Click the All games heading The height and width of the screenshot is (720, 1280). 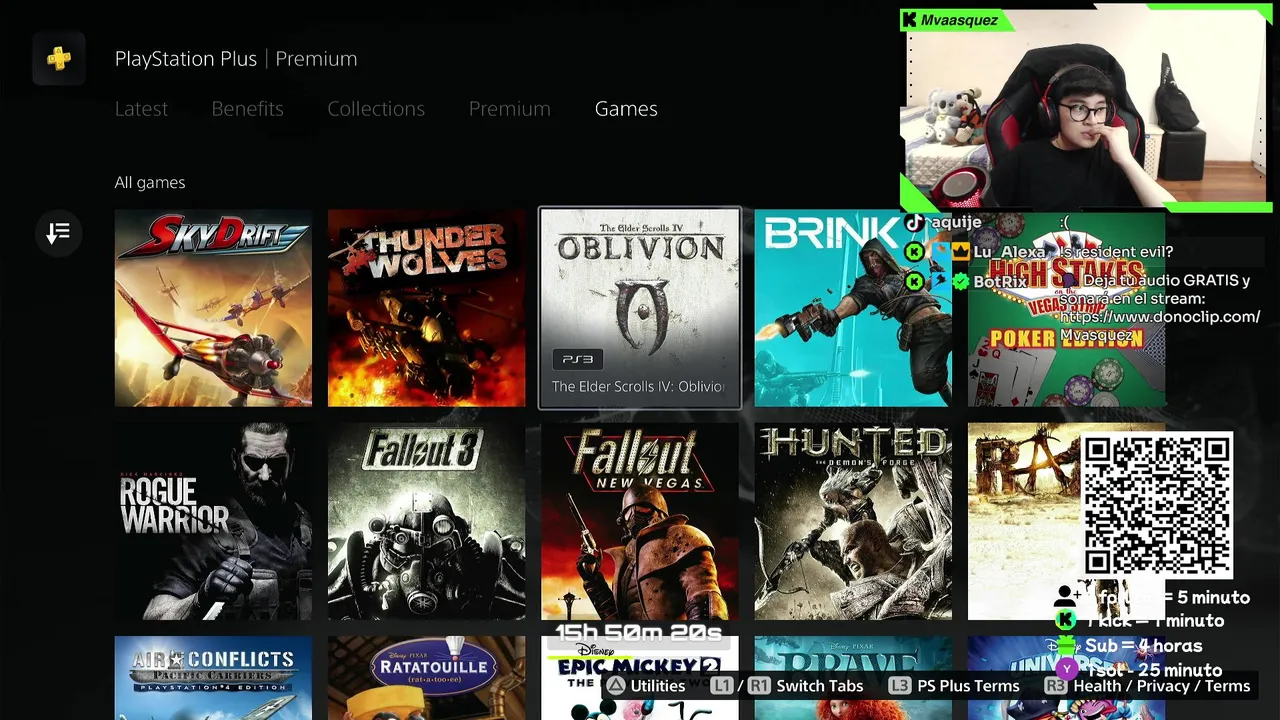pyautogui.click(x=150, y=182)
